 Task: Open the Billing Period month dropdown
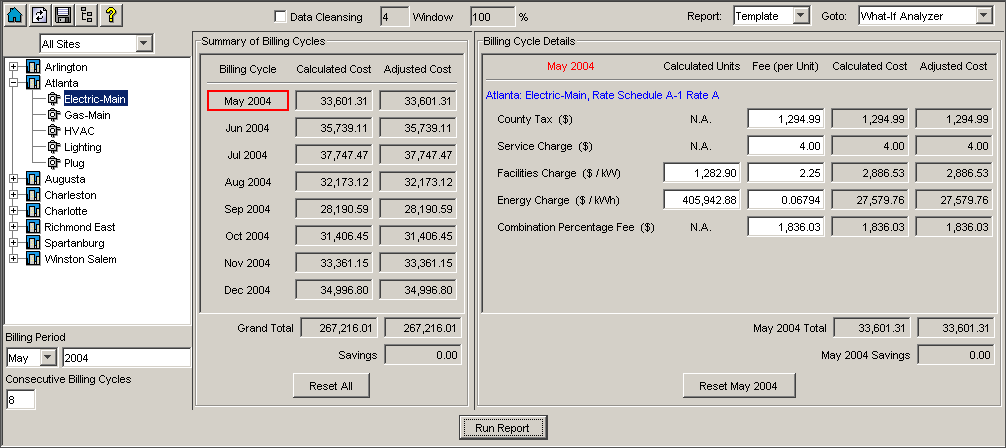(x=48, y=358)
